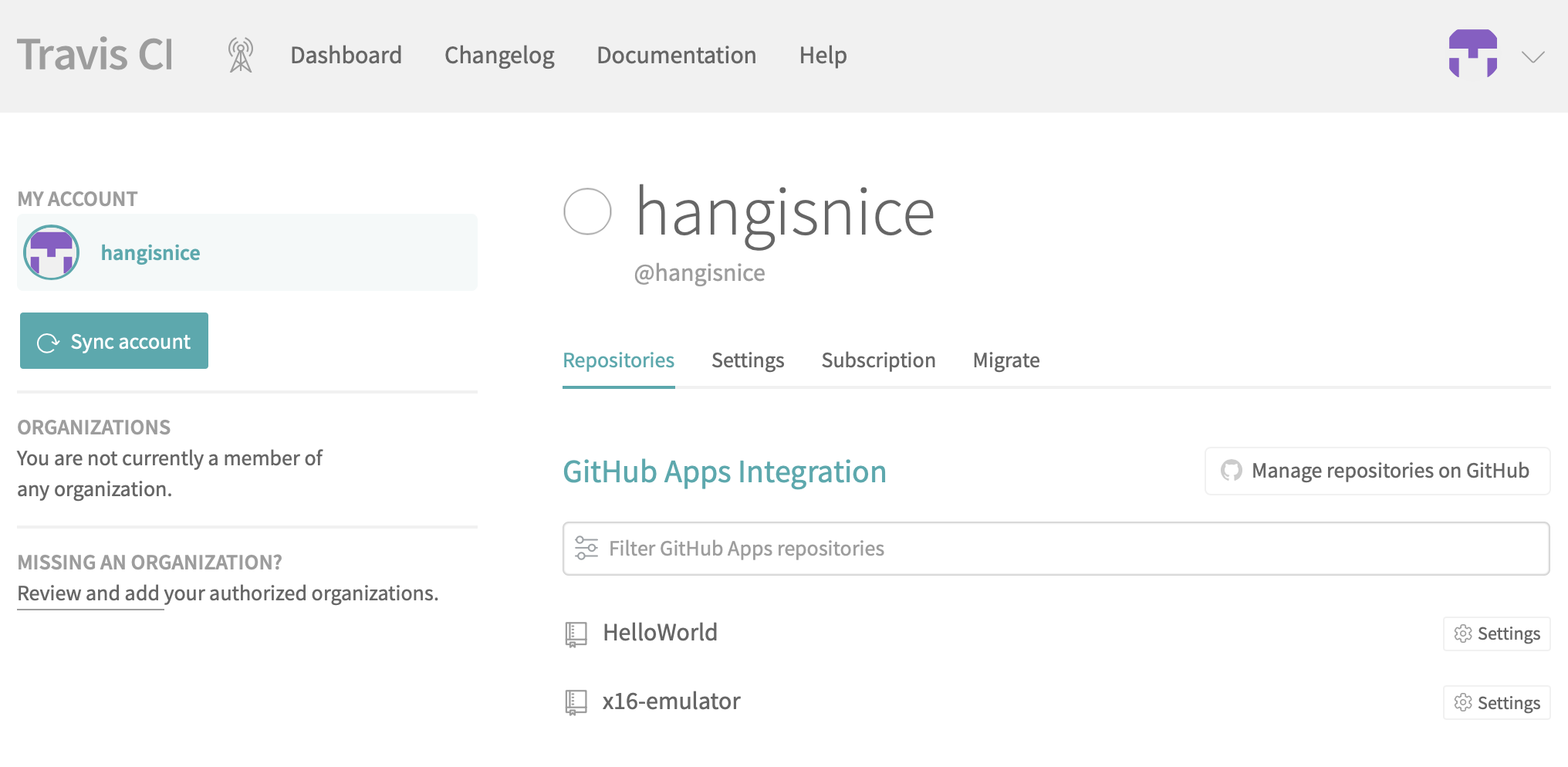Open Documentation from the header

[676, 56]
